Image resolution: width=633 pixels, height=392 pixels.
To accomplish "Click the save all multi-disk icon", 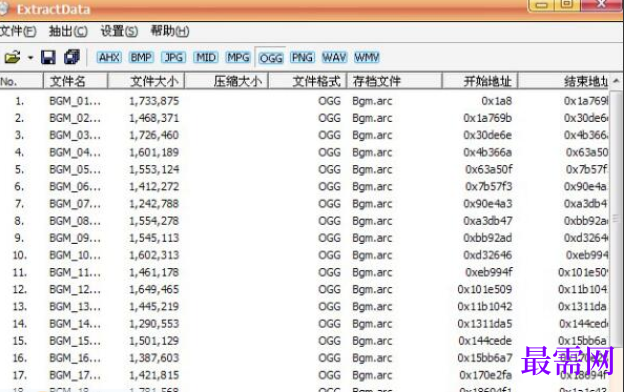I will pyautogui.click(x=72, y=57).
